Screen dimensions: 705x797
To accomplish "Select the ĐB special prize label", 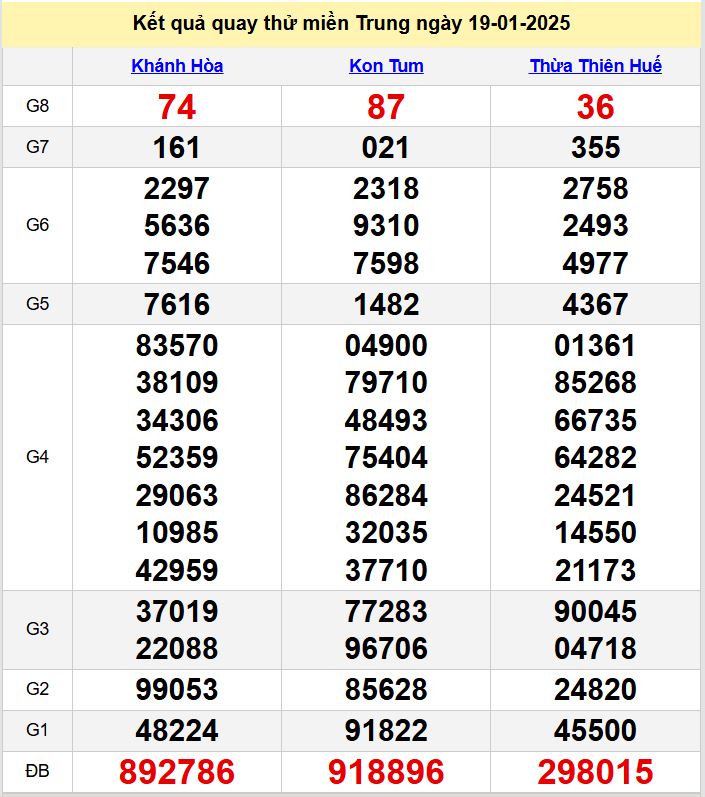I will pos(37,771).
